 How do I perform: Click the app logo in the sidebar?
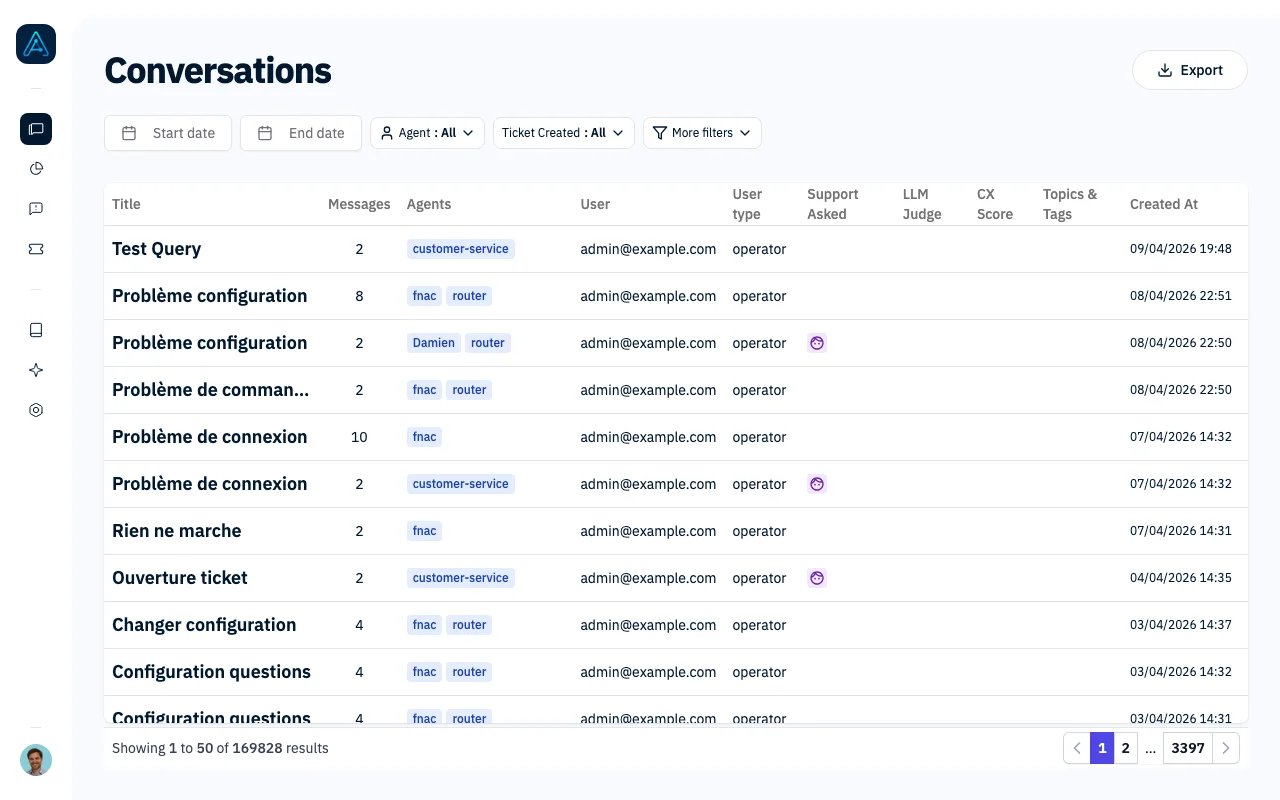pyautogui.click(x=36, y=44)
